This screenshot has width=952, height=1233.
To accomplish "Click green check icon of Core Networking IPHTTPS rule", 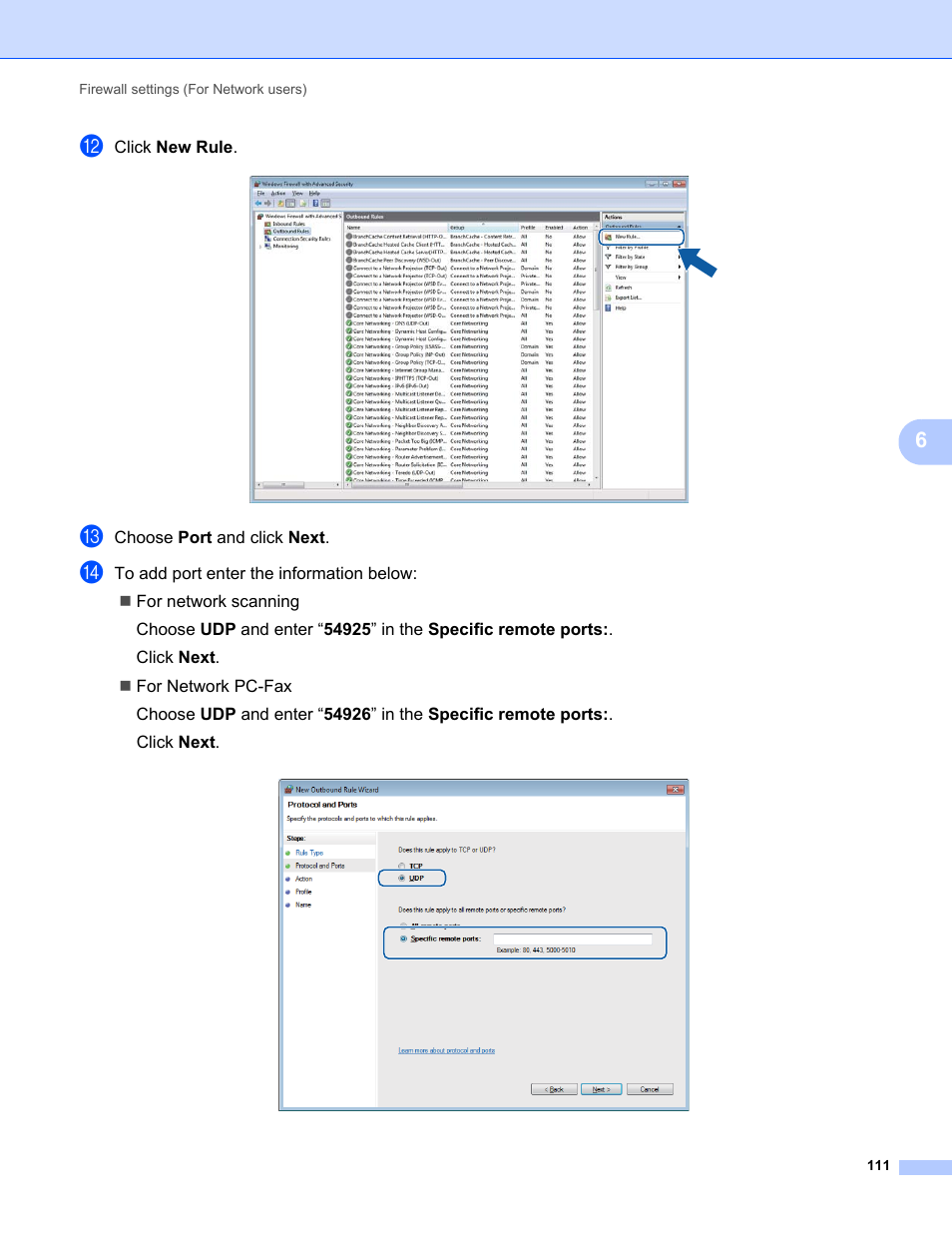I will point(349,378).
